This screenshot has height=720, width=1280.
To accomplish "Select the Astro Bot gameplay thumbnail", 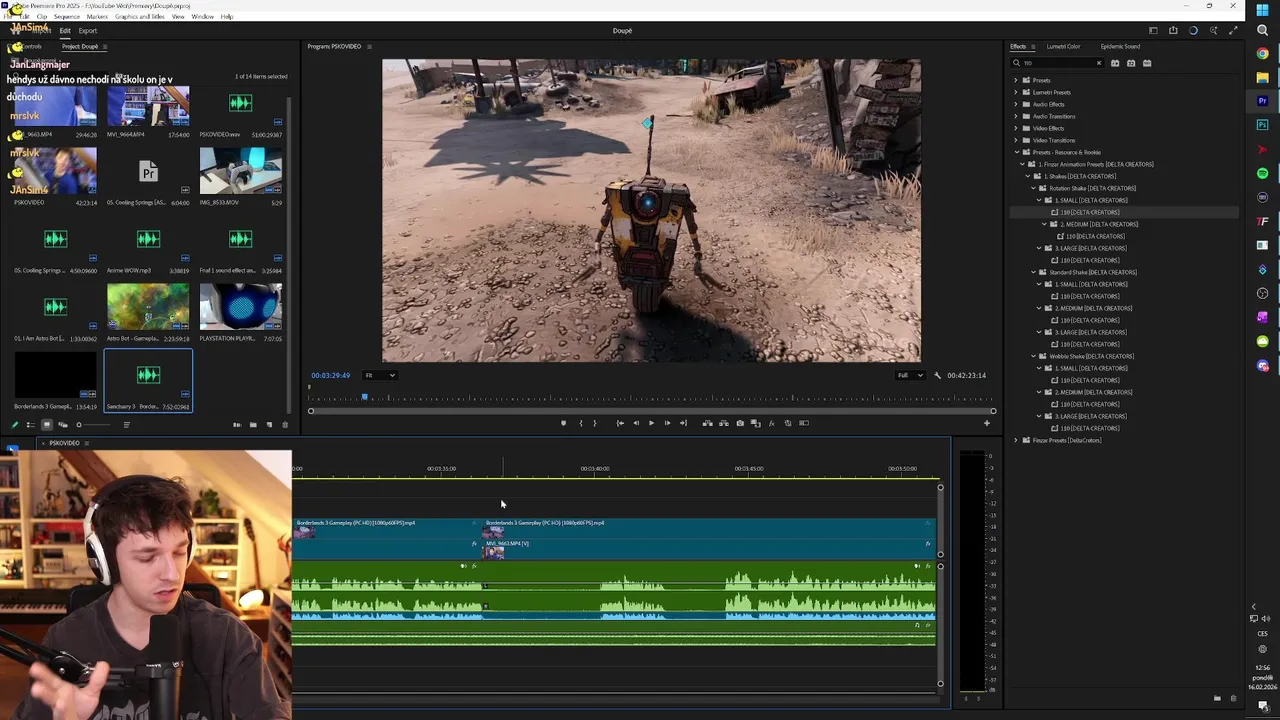I will (x=148, y=306).
